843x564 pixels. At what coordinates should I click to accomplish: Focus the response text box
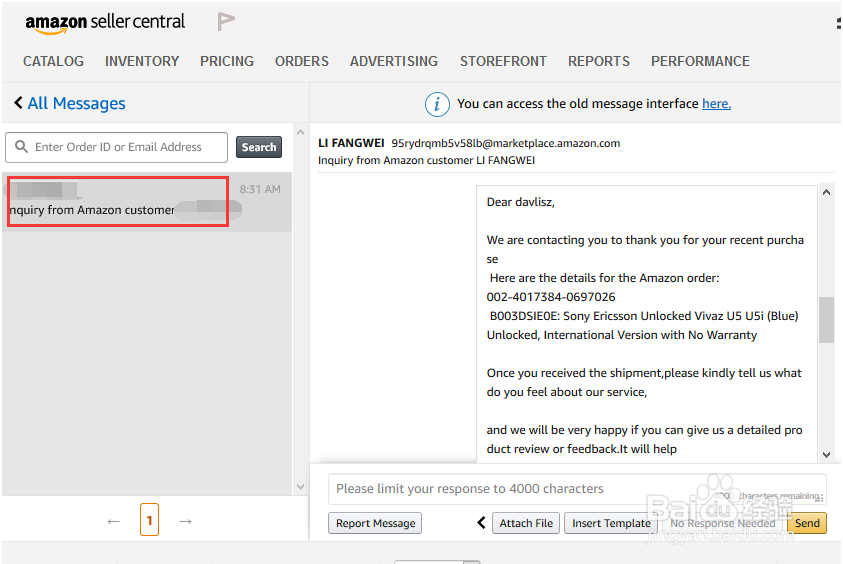[x=577, y=489]
